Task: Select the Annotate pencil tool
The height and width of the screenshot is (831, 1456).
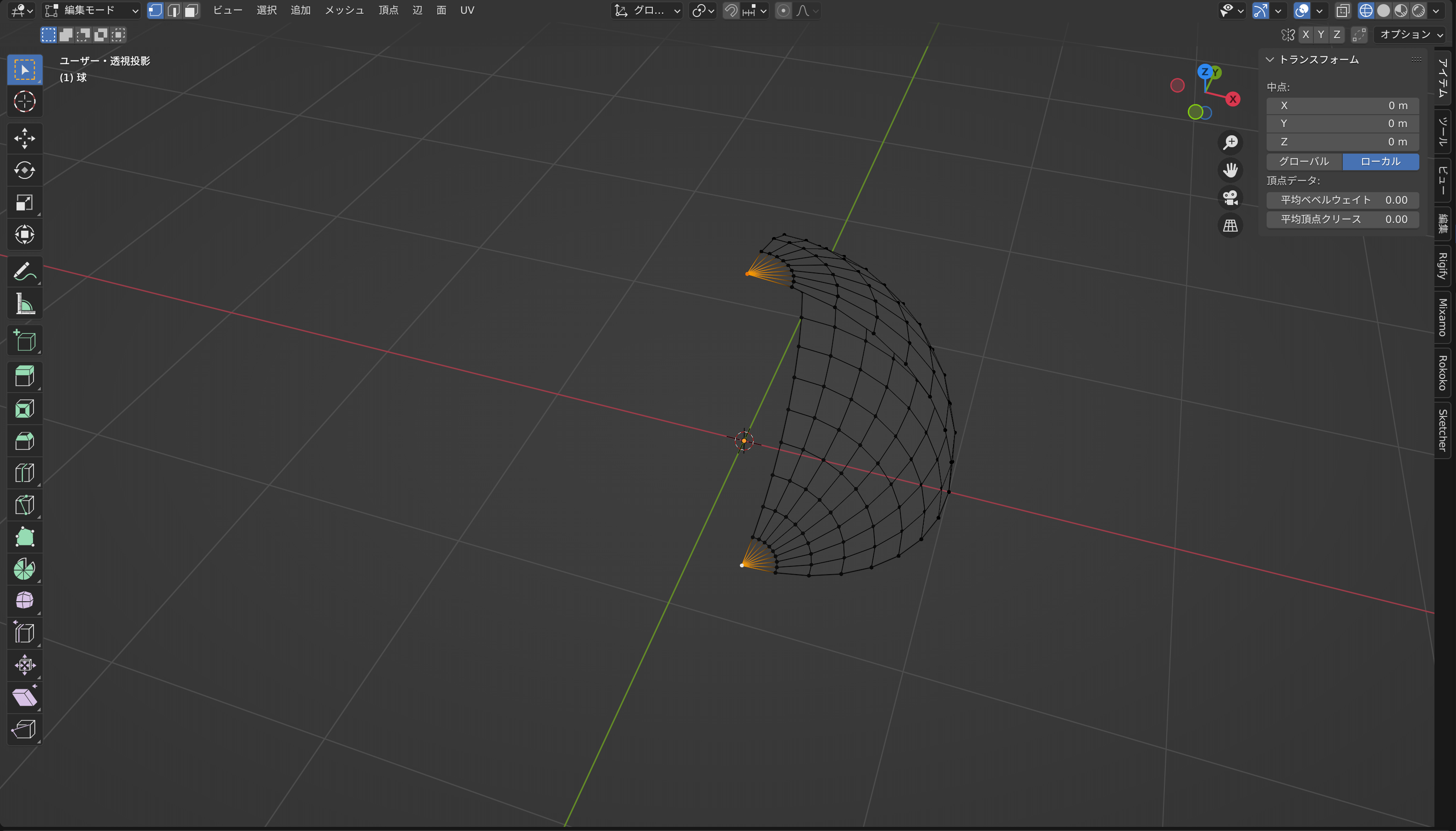Action: click(x=25, y=271)
